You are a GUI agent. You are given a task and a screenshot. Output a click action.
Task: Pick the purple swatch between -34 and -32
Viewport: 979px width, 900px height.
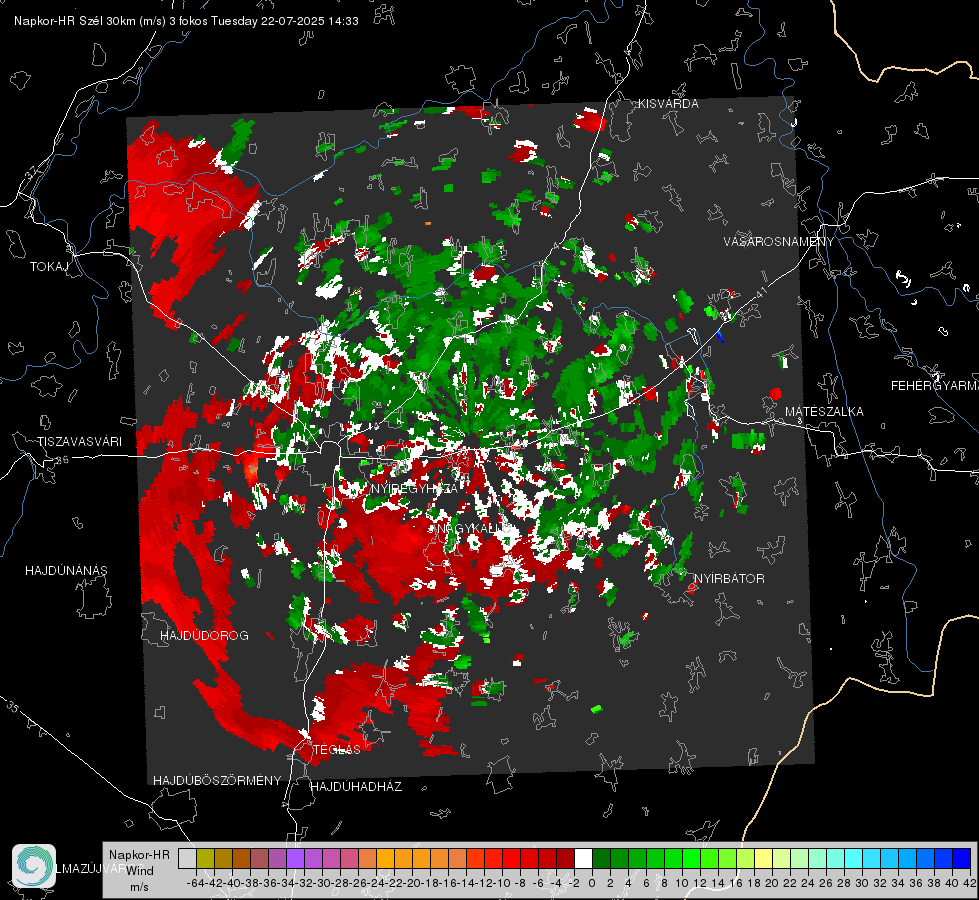point(295,859)
